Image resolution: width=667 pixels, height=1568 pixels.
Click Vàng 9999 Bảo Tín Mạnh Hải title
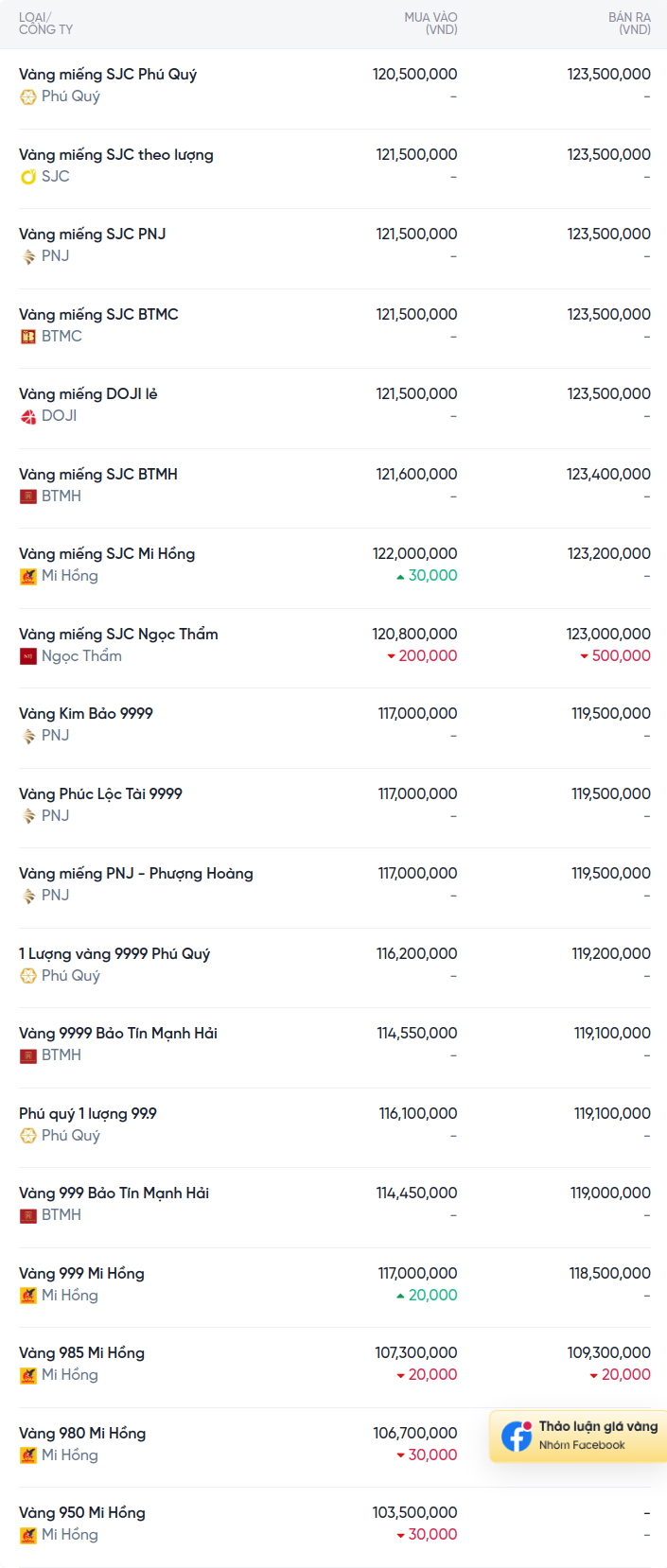(118, 1034)
